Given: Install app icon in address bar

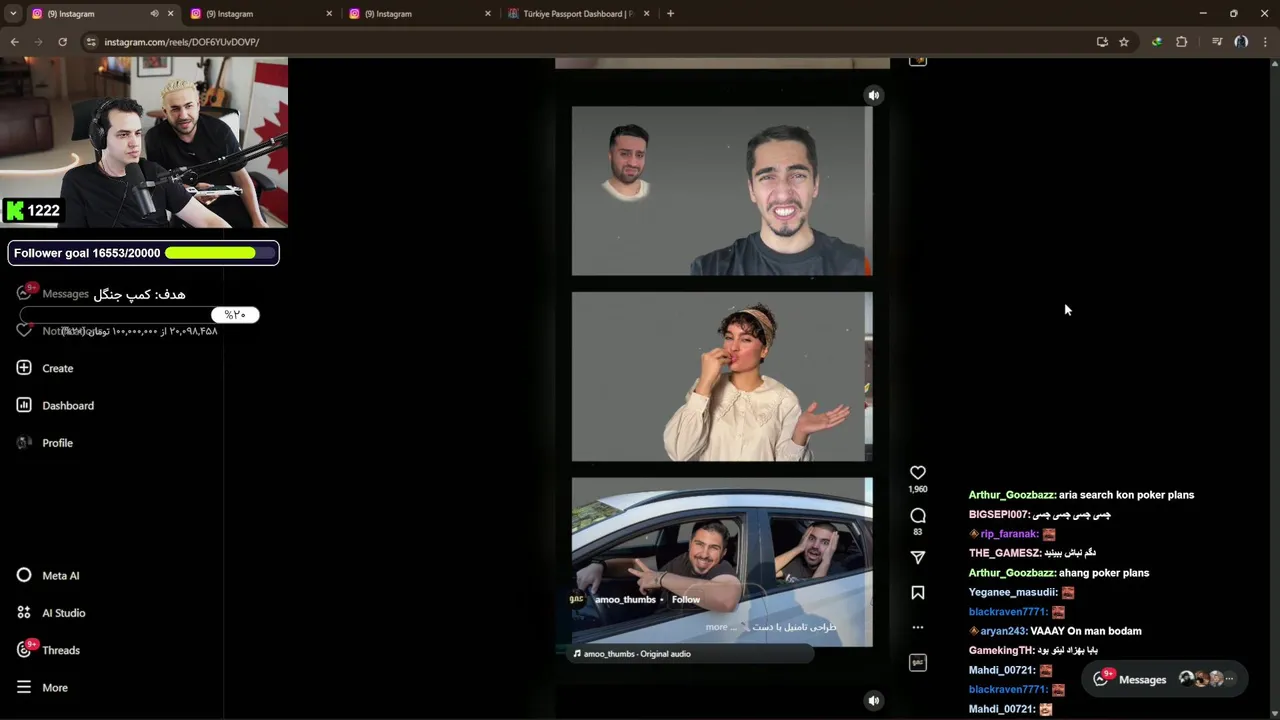Looking at the screenshot, I should click(1102, 42).
